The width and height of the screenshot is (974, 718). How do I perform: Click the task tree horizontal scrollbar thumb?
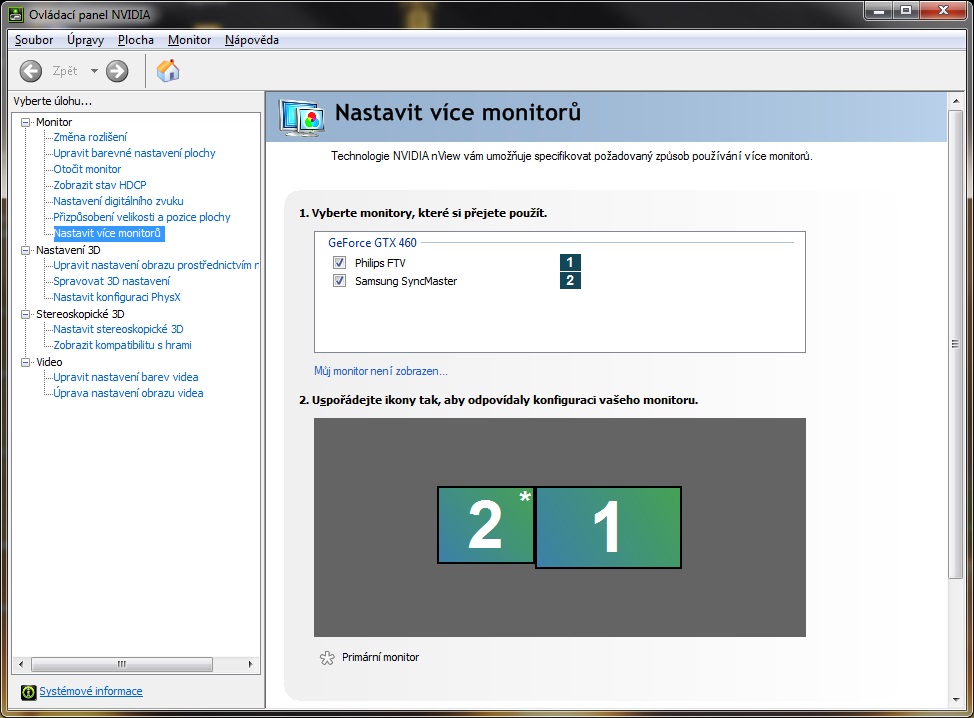[122, 665]
